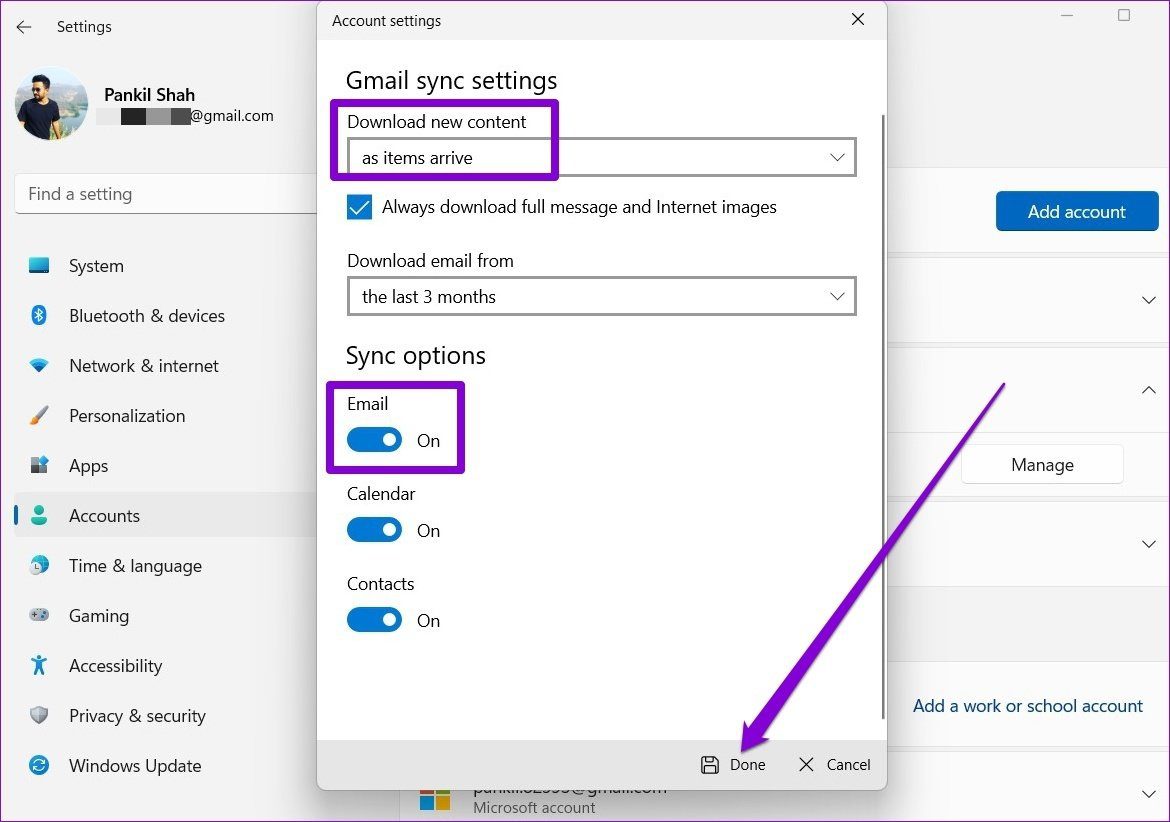Expand the section below Add account
This screenshot has width=1170, height=822.
1149,300
